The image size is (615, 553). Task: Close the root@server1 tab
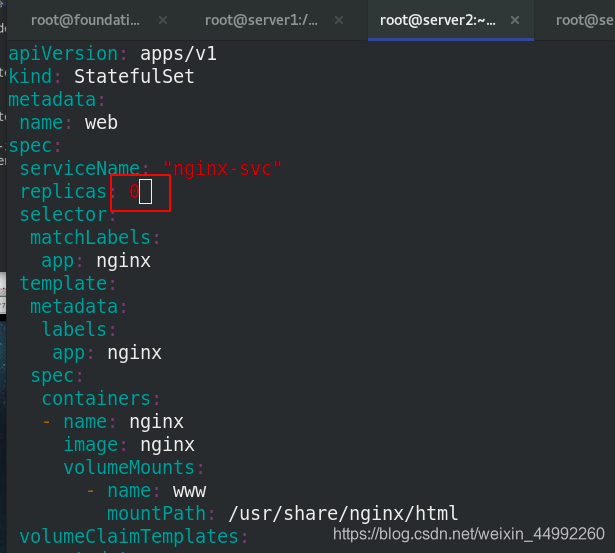[339, 20]
